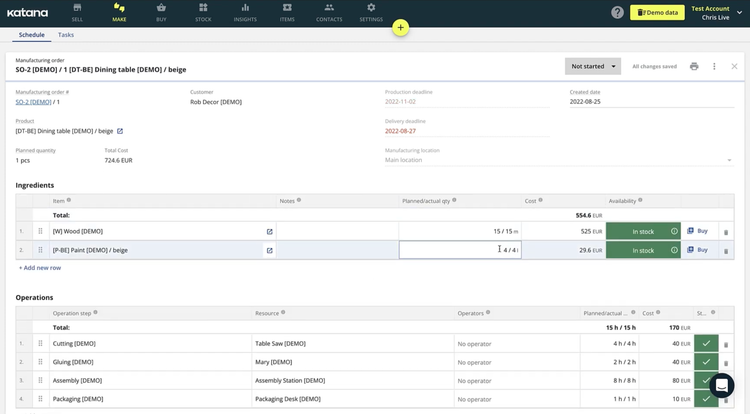Toggle Packaging operation status checkmark
The image size is (750, 414).
(x=706, y=399)
